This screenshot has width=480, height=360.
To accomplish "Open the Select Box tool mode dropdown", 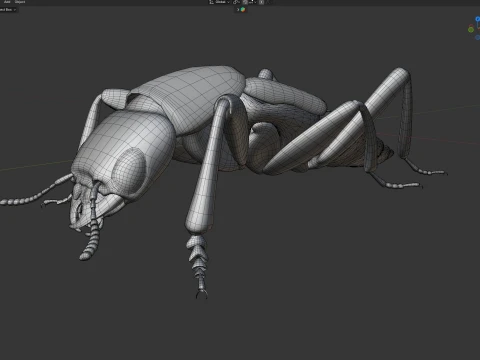I will 7,10.
